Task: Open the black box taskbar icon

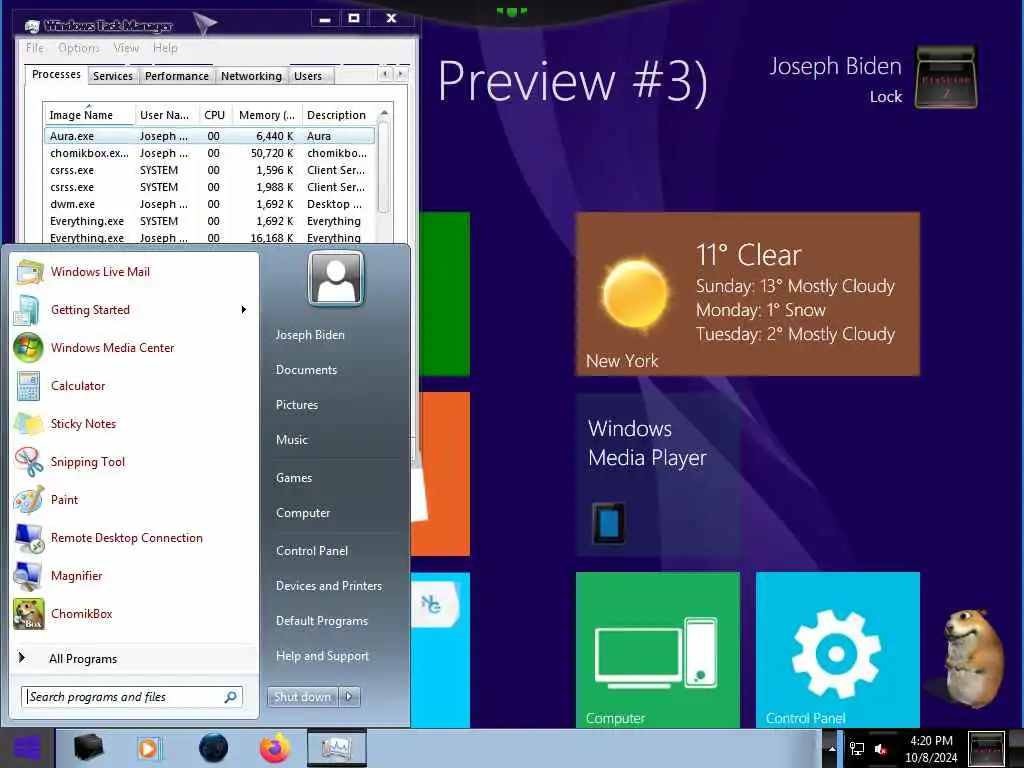Action: [x=88, y=748]
